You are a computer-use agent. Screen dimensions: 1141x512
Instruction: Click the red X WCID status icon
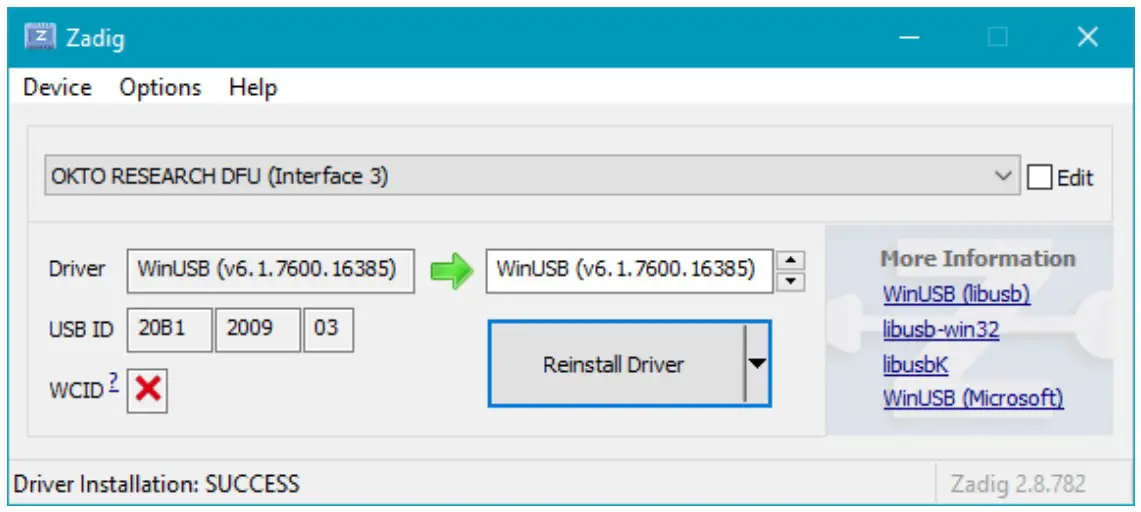click(147, 391)
